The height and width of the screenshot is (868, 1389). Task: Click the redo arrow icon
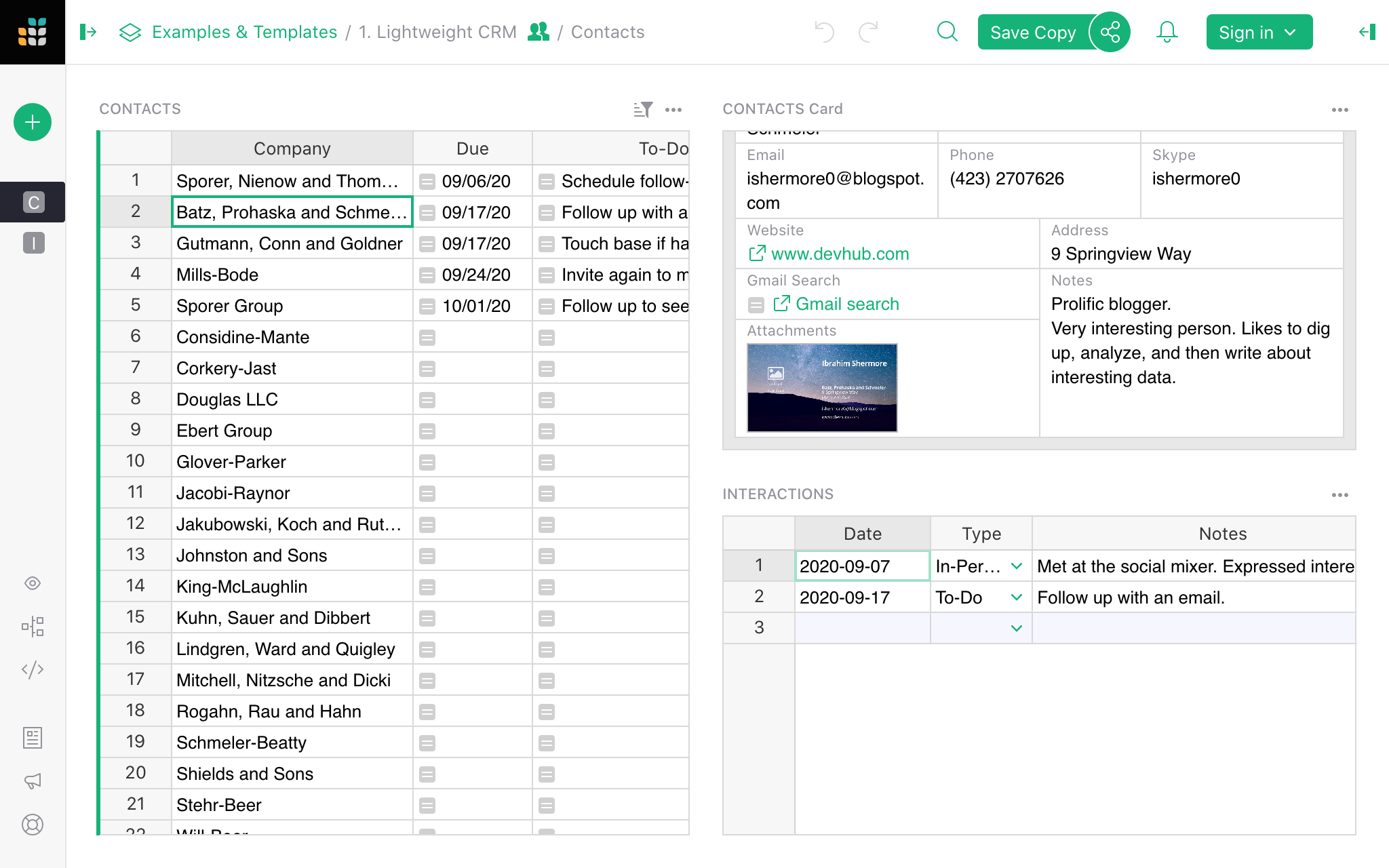[868, 32]
